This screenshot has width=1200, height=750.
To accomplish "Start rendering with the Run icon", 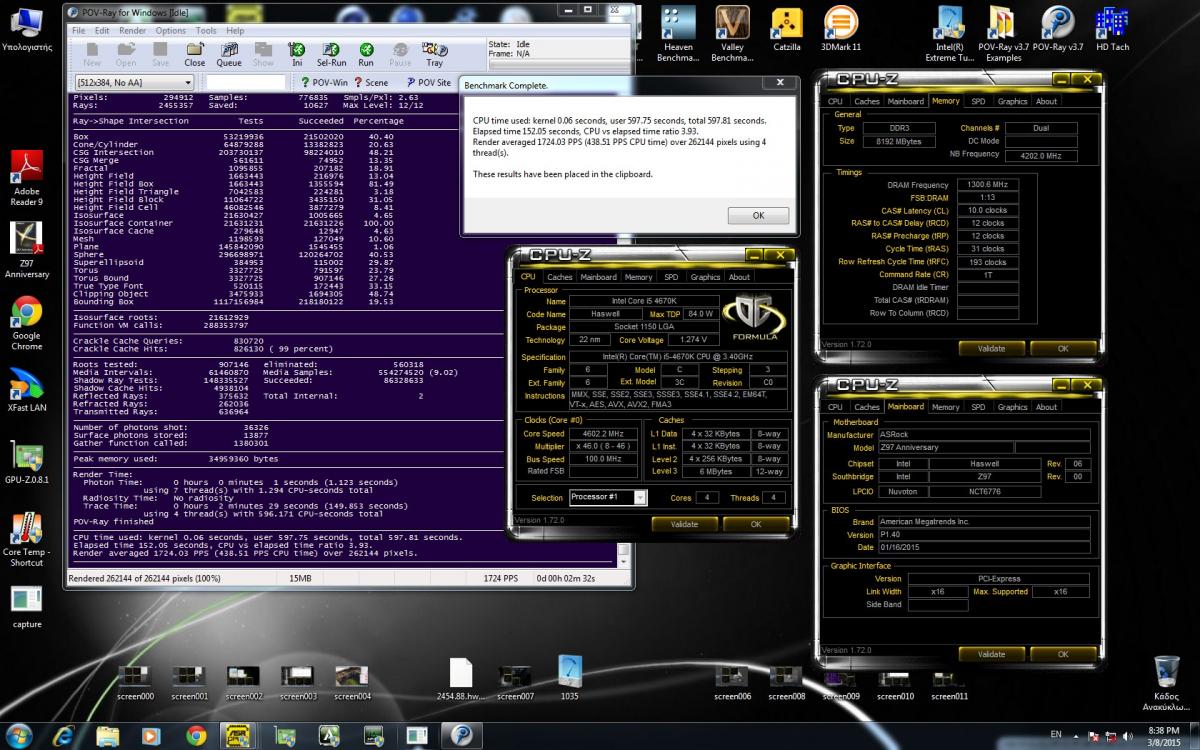I will (366, 54).
